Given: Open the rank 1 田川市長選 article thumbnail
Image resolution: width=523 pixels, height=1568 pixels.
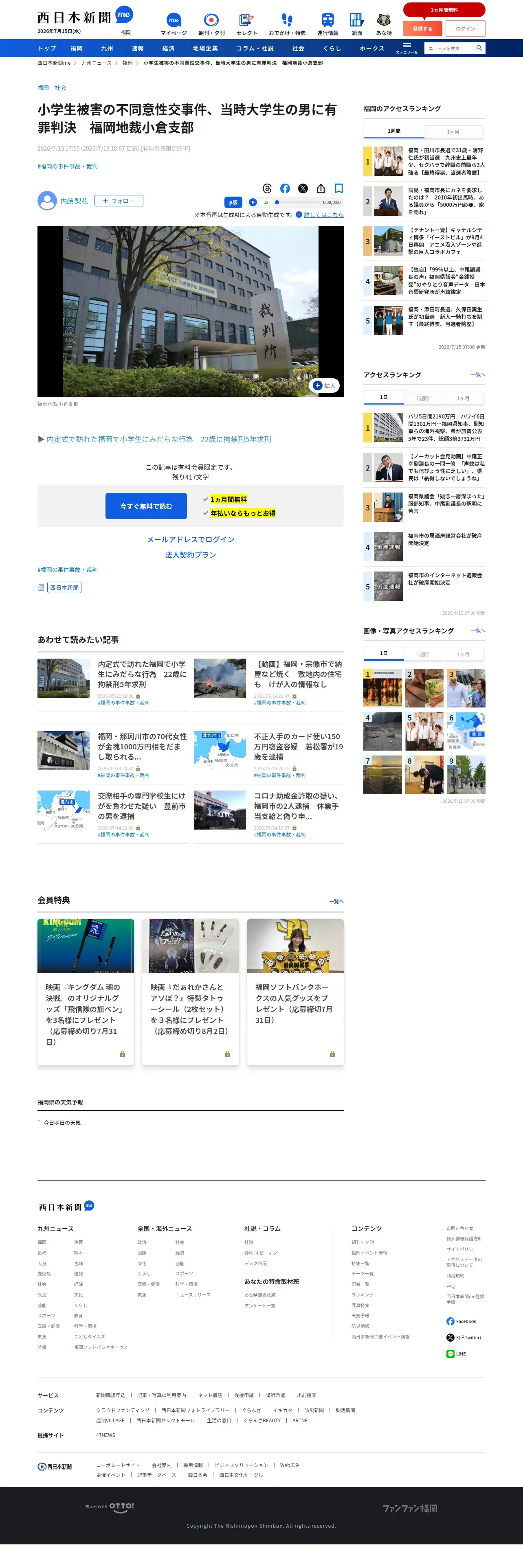Looking at the screenshot, I should (x=389, y=161).
